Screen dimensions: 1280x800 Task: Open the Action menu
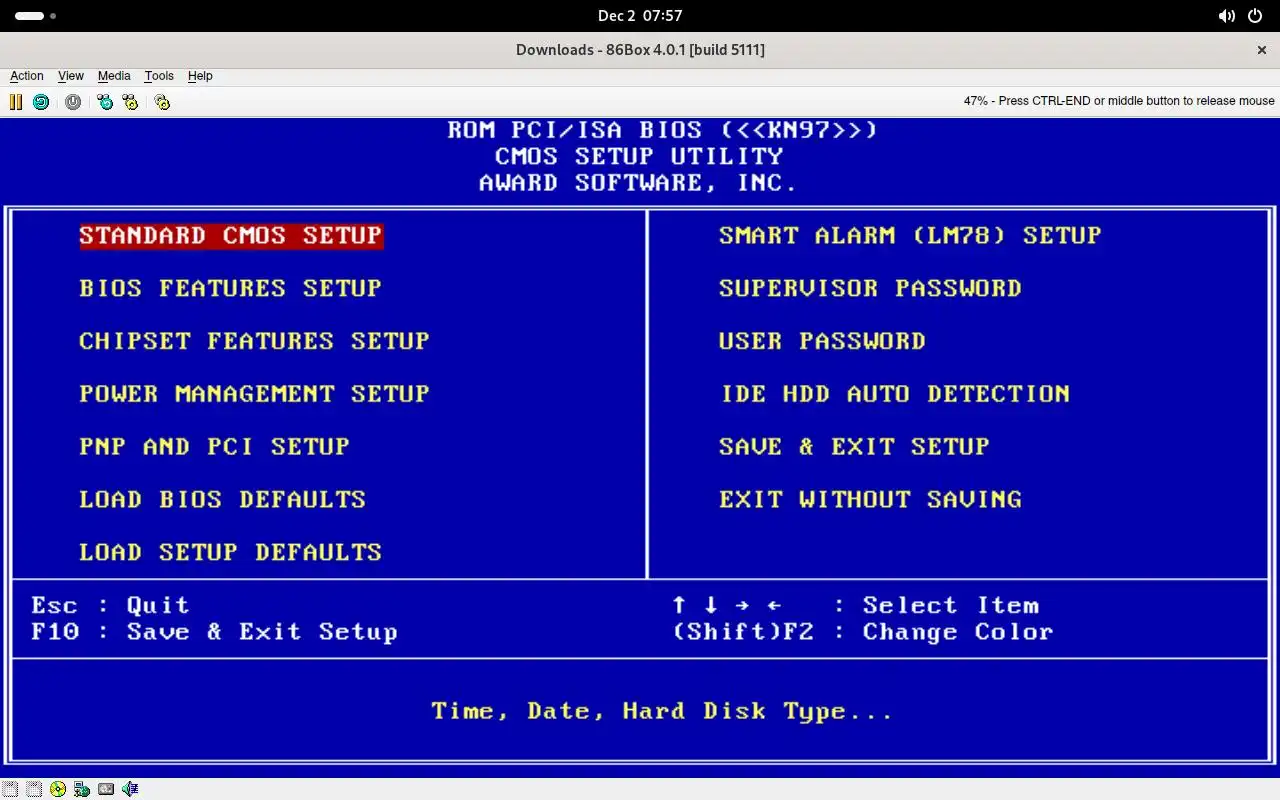coord(27,76)
